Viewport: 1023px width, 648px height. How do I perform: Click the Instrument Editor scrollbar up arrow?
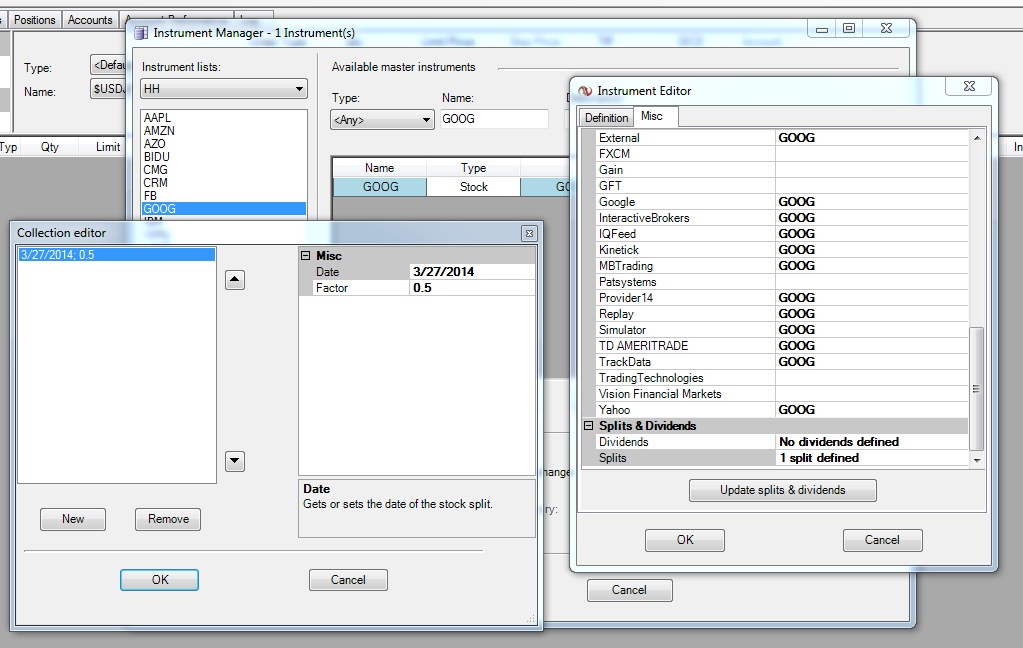point(977,138)
